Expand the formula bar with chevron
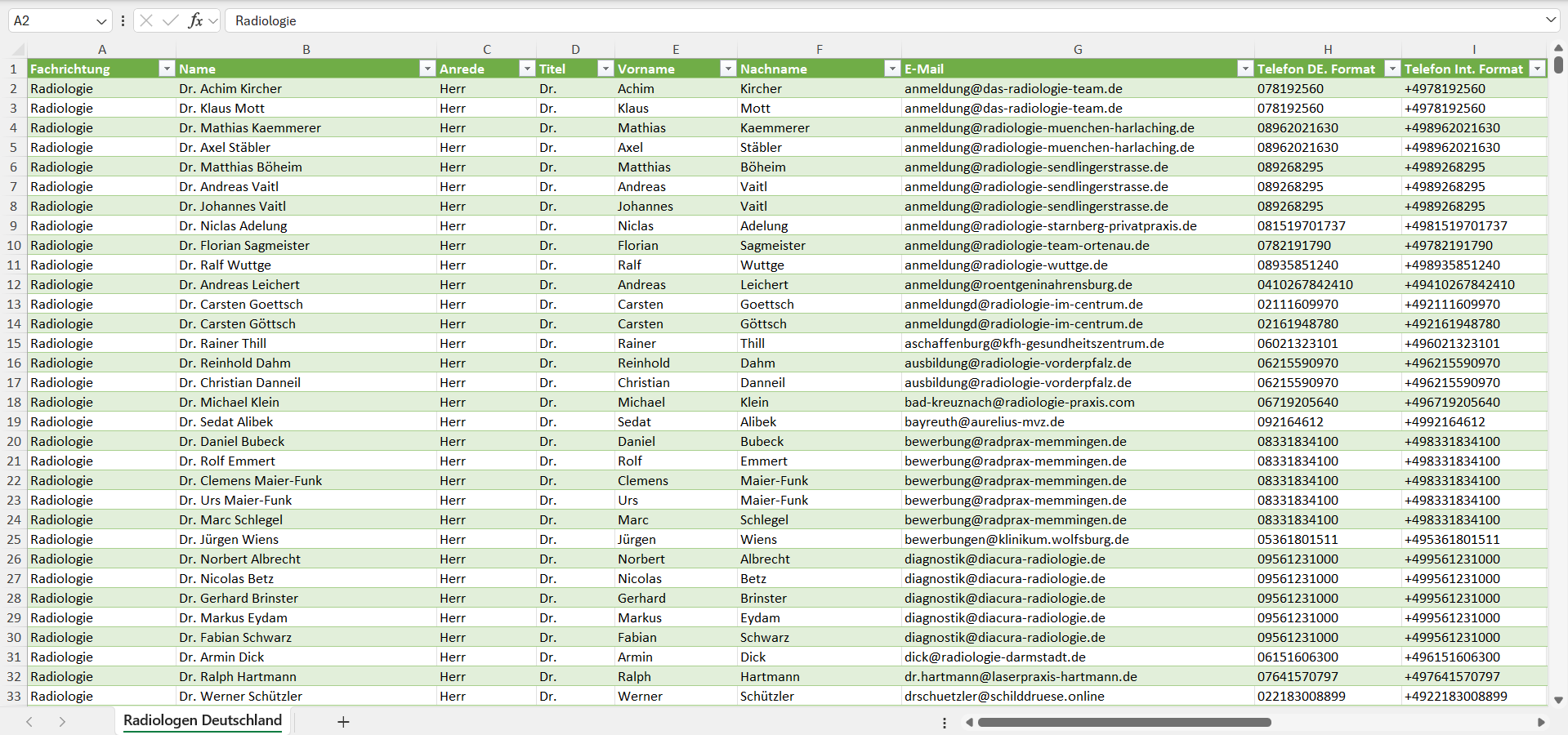1568x735 pixels. coord(1550,20)
